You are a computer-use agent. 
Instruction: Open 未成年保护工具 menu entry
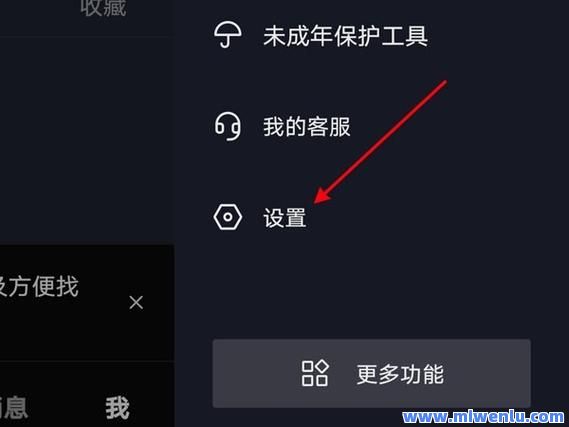coord(372,36)
